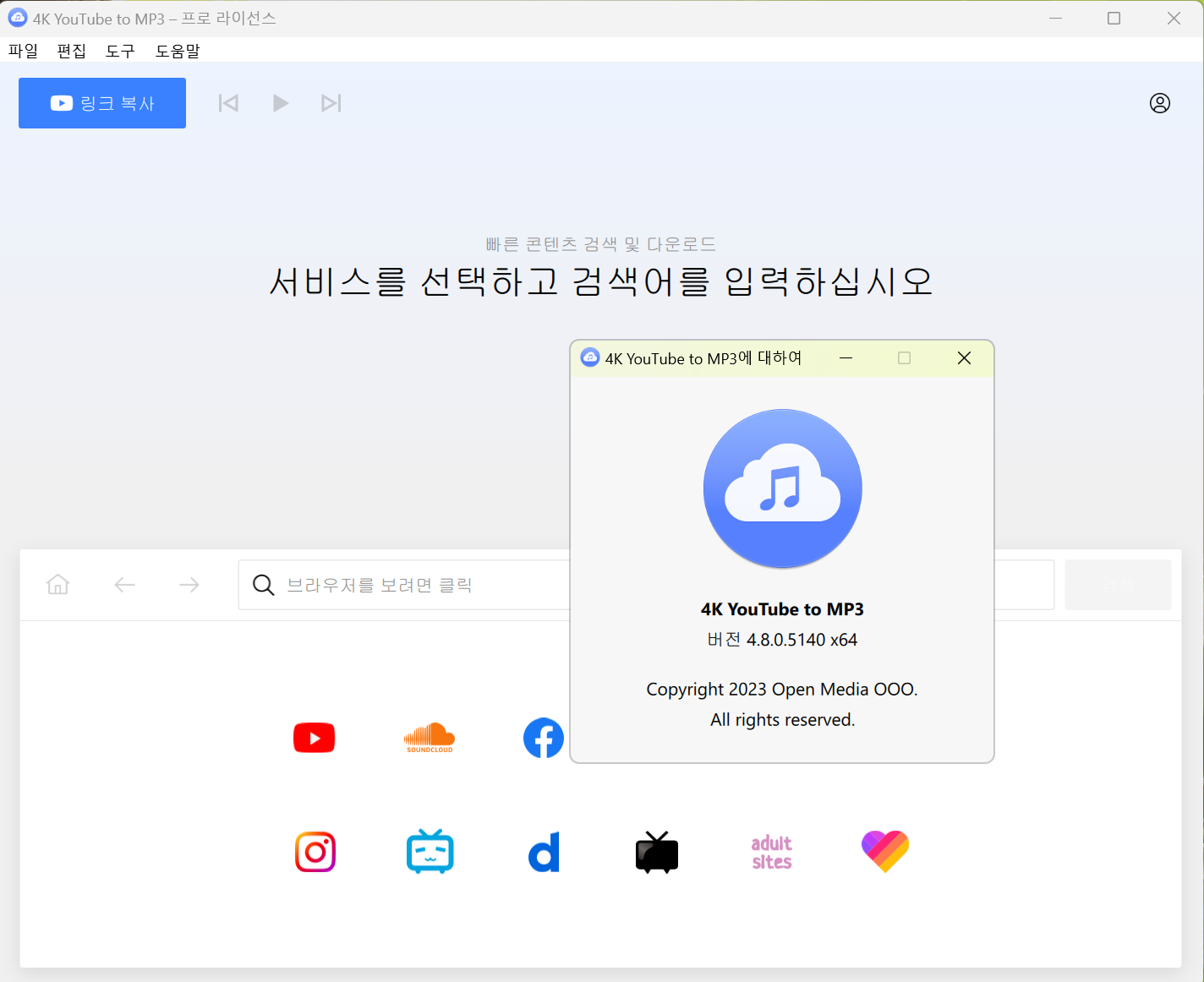This screenshot has height=982, width=1204.
Task: Click the 링크 복사 paste link button
Action: [x=102, y=103]
